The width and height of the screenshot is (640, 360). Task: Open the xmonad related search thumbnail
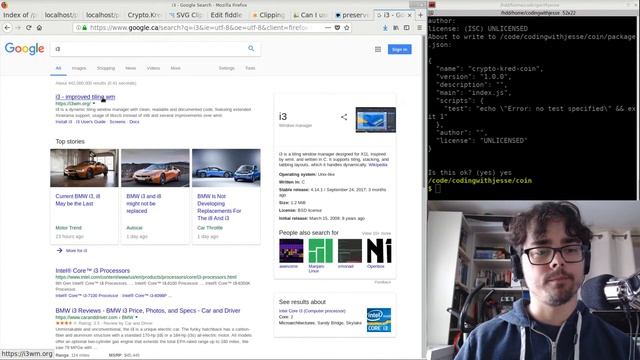[350, 251]
